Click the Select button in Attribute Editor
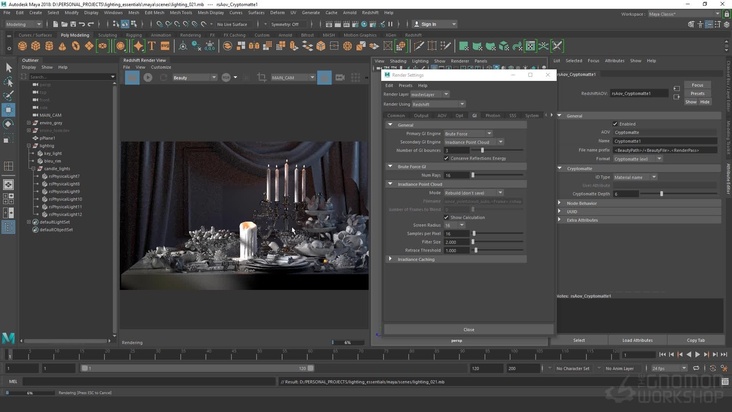Image resolution: width=732 pixels, height=412 pixels. coord(579,340)
